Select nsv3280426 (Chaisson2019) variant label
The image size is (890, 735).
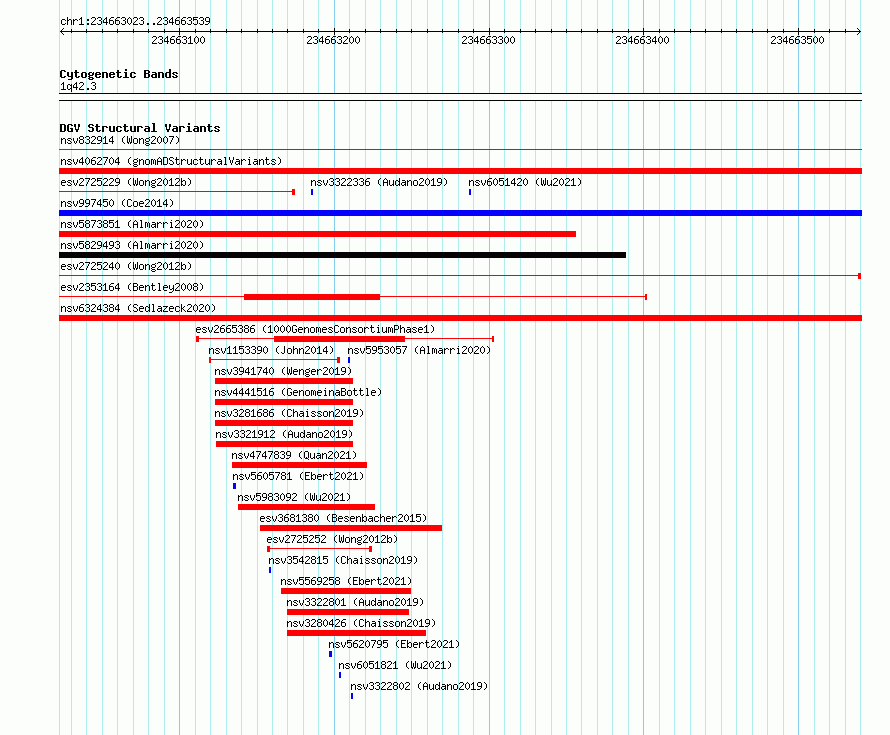tap(361, 623)
